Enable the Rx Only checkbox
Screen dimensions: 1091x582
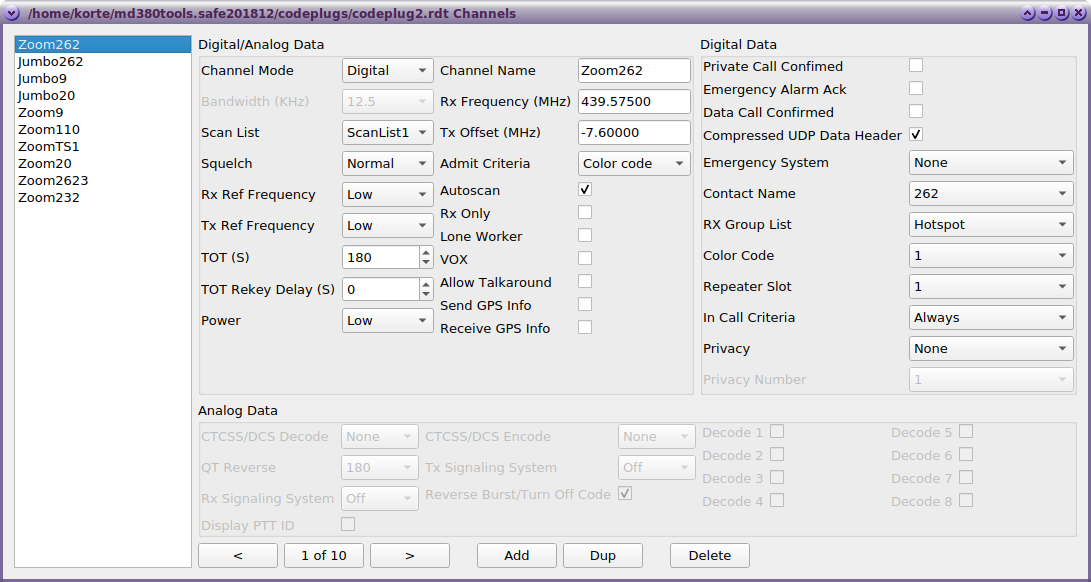584,212
